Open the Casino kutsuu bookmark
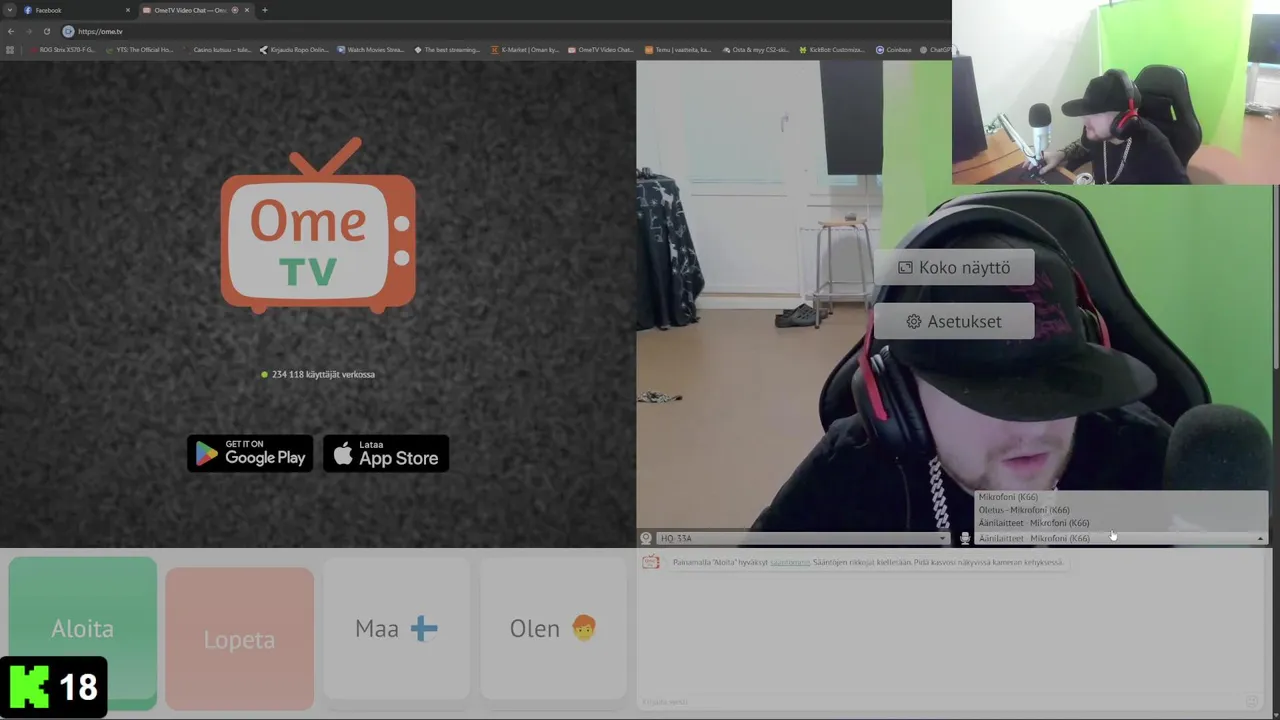The width and height of the screenshot is (1280, 720). [x=217, y=49]
